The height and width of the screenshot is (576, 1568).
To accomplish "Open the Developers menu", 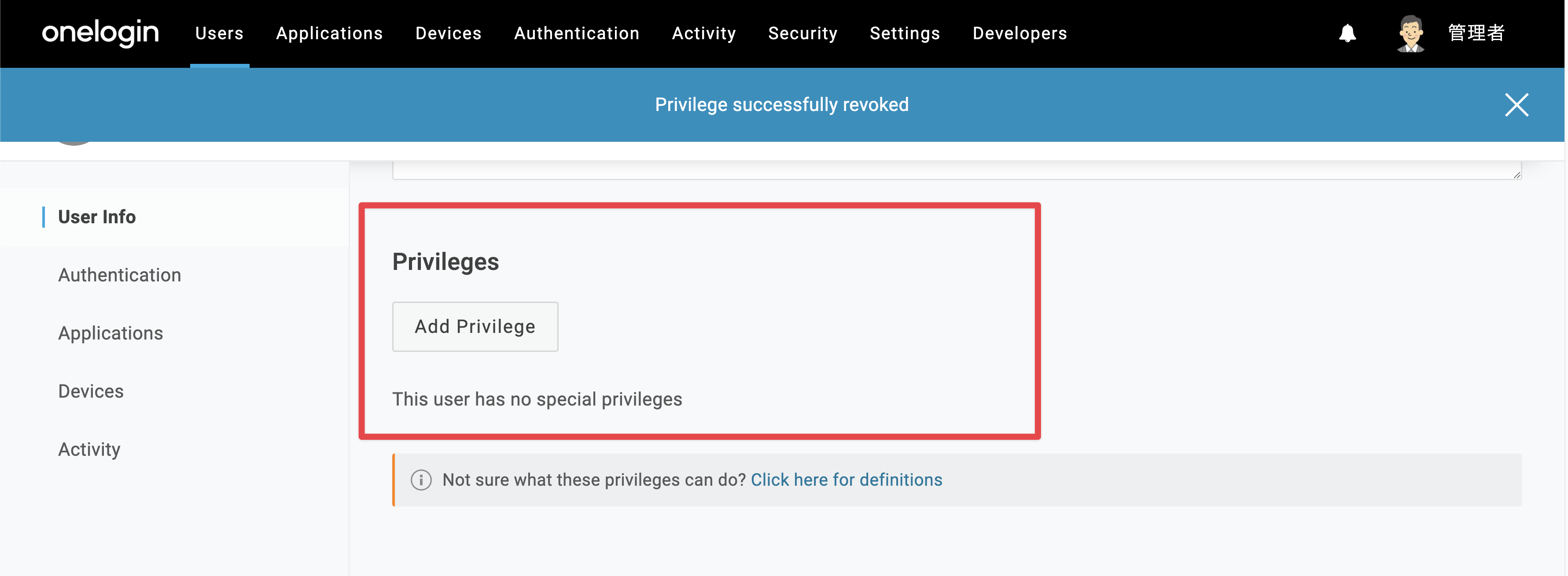I will tap(1020, 33).
